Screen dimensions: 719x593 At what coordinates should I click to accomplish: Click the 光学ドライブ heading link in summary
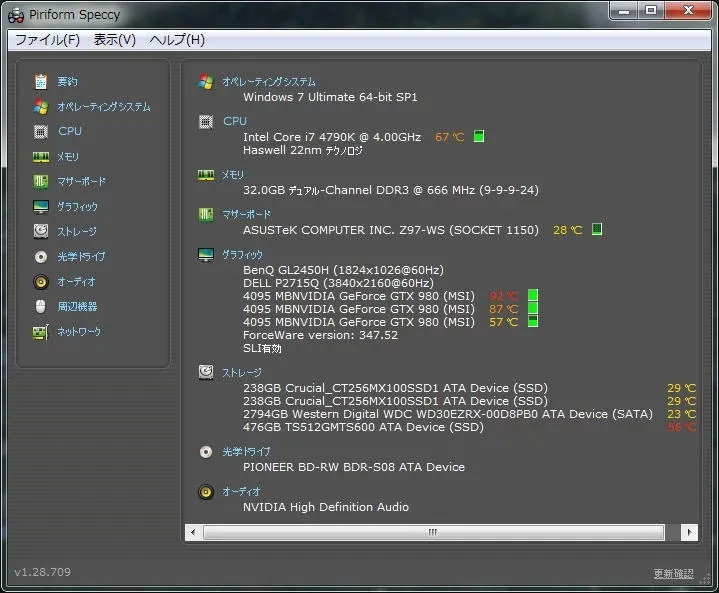click(x=246, y=452)
